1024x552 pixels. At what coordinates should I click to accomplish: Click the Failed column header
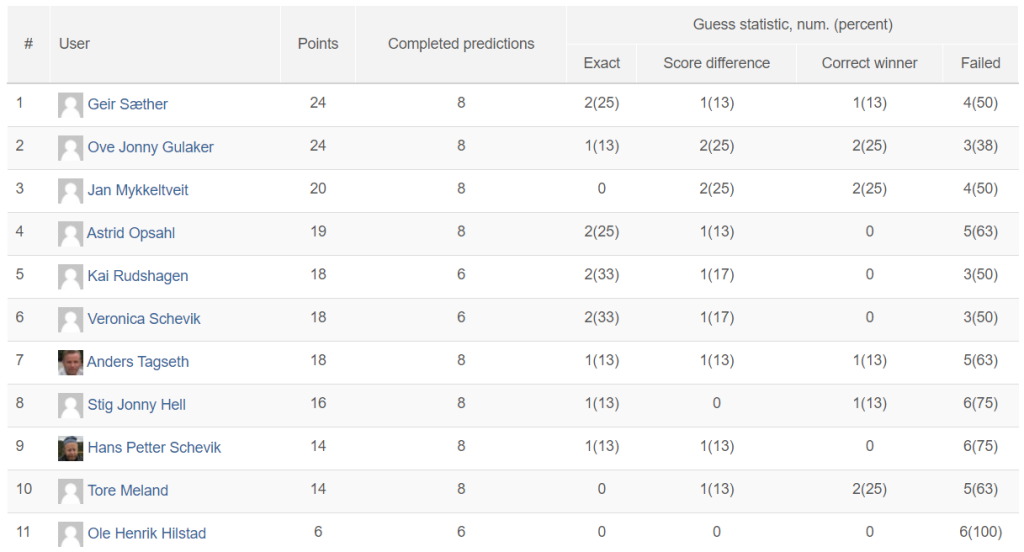[980, 63]
